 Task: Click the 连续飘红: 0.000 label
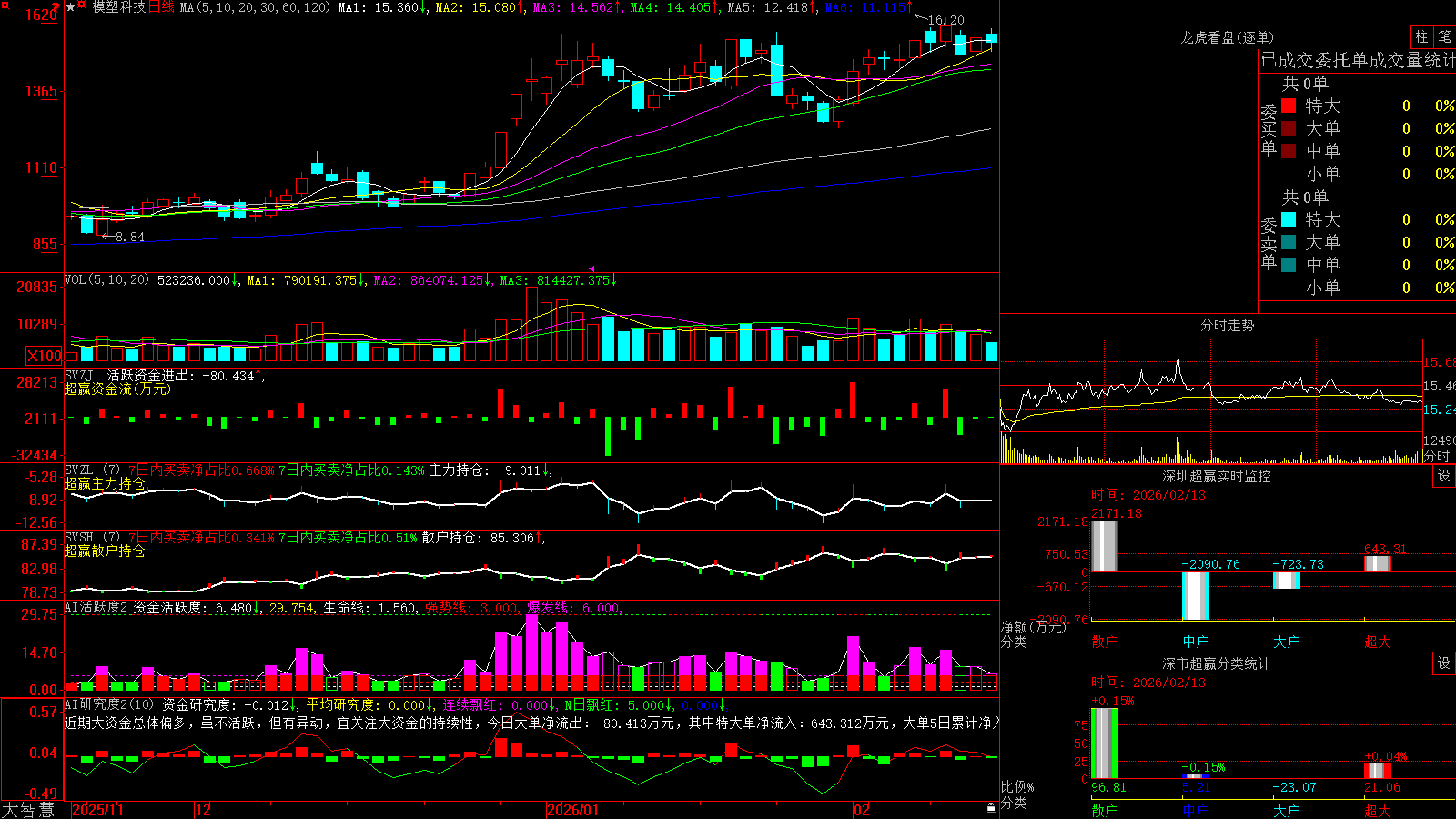point(499,704)
